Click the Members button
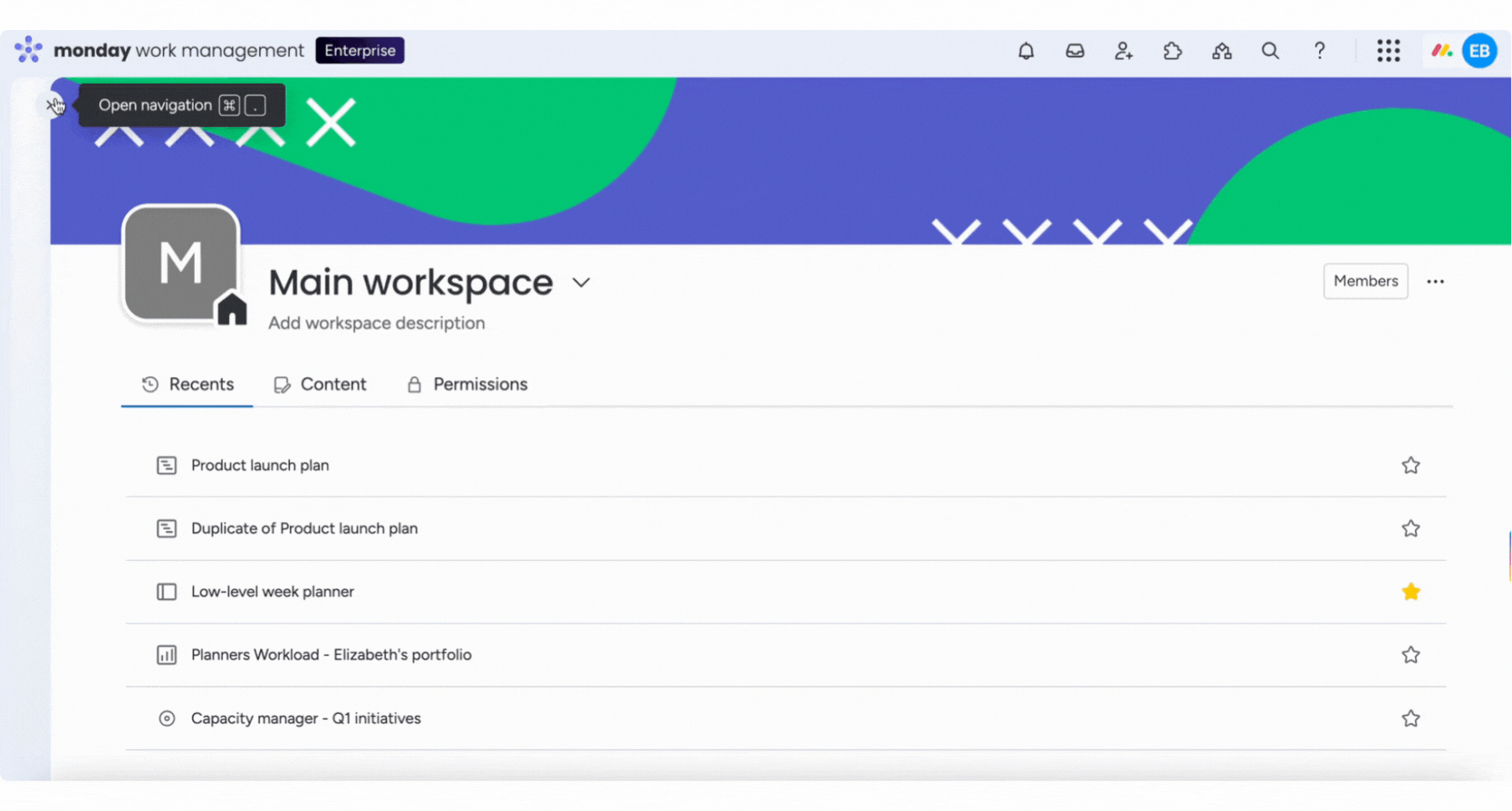This screenshot has height=811, width=1512. [1365, 281]
